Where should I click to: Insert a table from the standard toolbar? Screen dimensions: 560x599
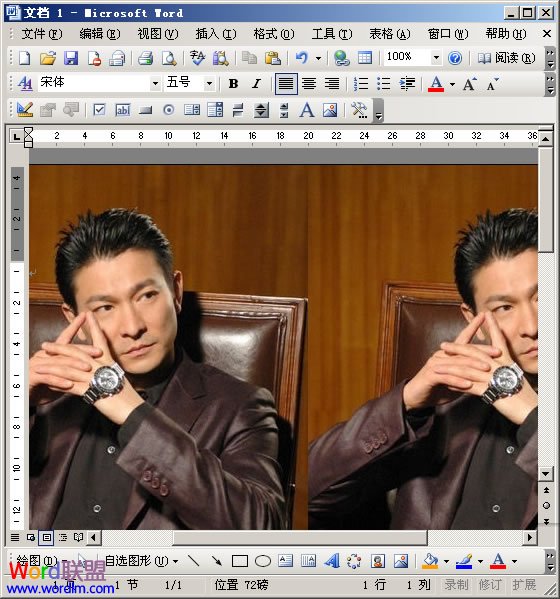pyautogui.click(x=365, y=58)
